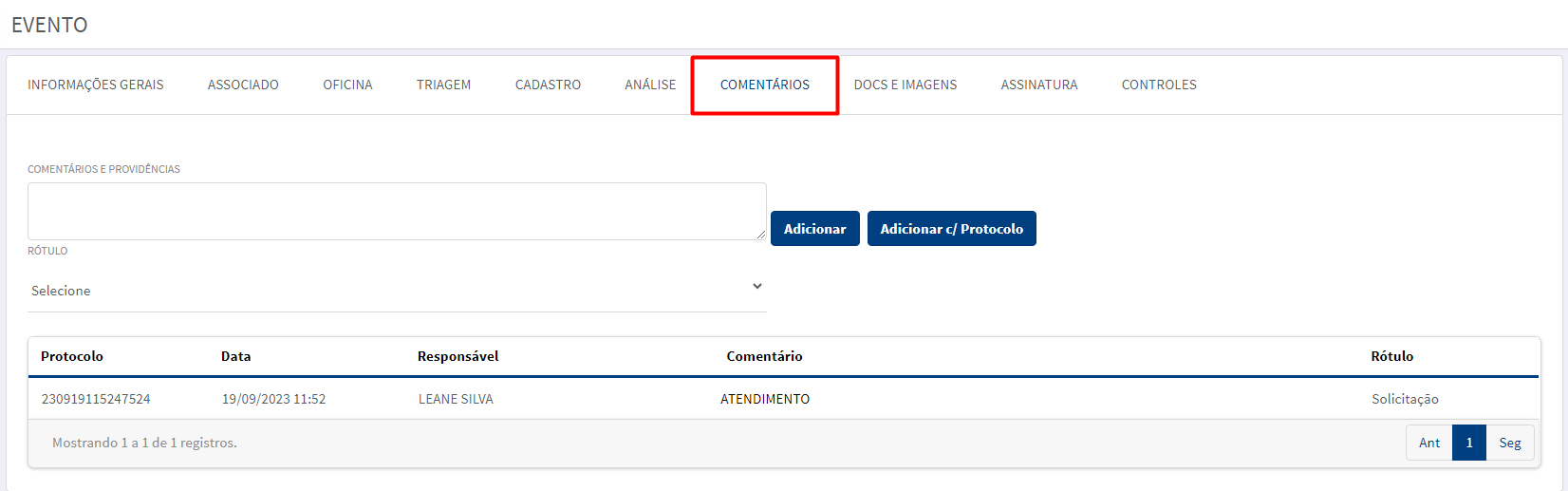The width and height of the screenshot is (1568, 491).
Task: Go to the Triagem tab
Action: tap(443, 85)
